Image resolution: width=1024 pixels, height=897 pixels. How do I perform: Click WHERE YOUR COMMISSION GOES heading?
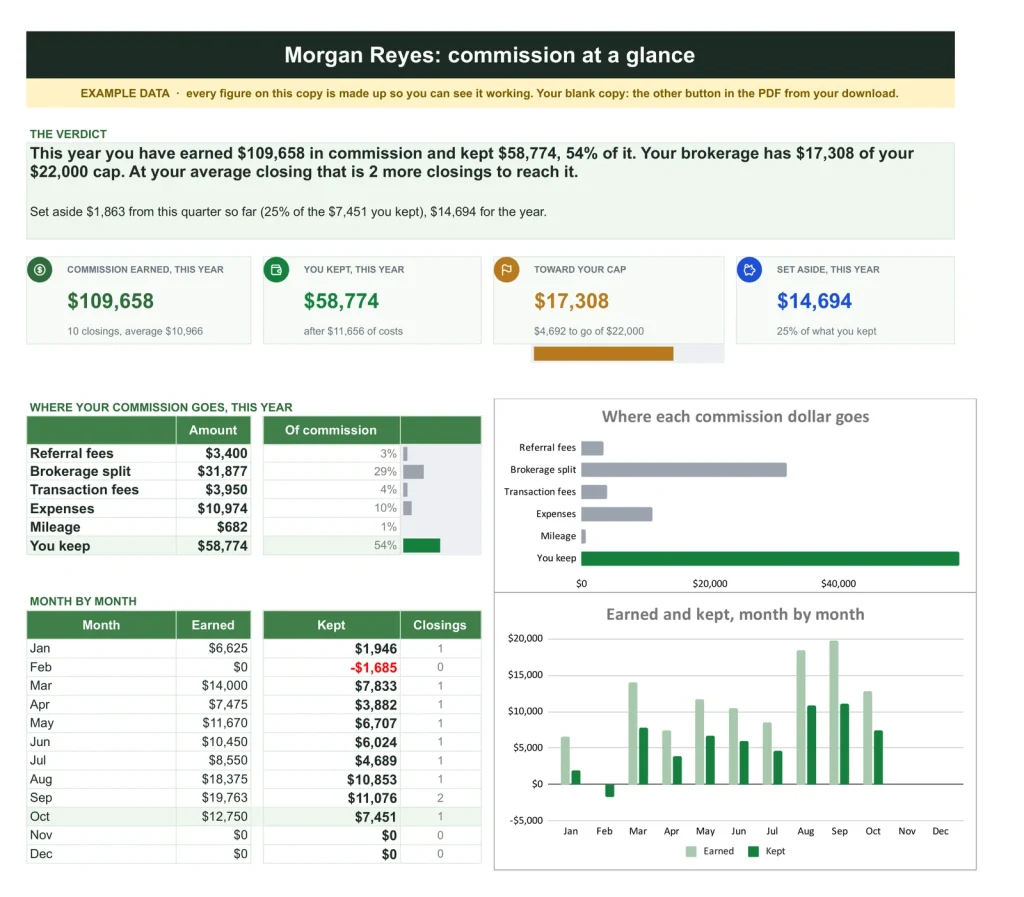coord(161,407)
